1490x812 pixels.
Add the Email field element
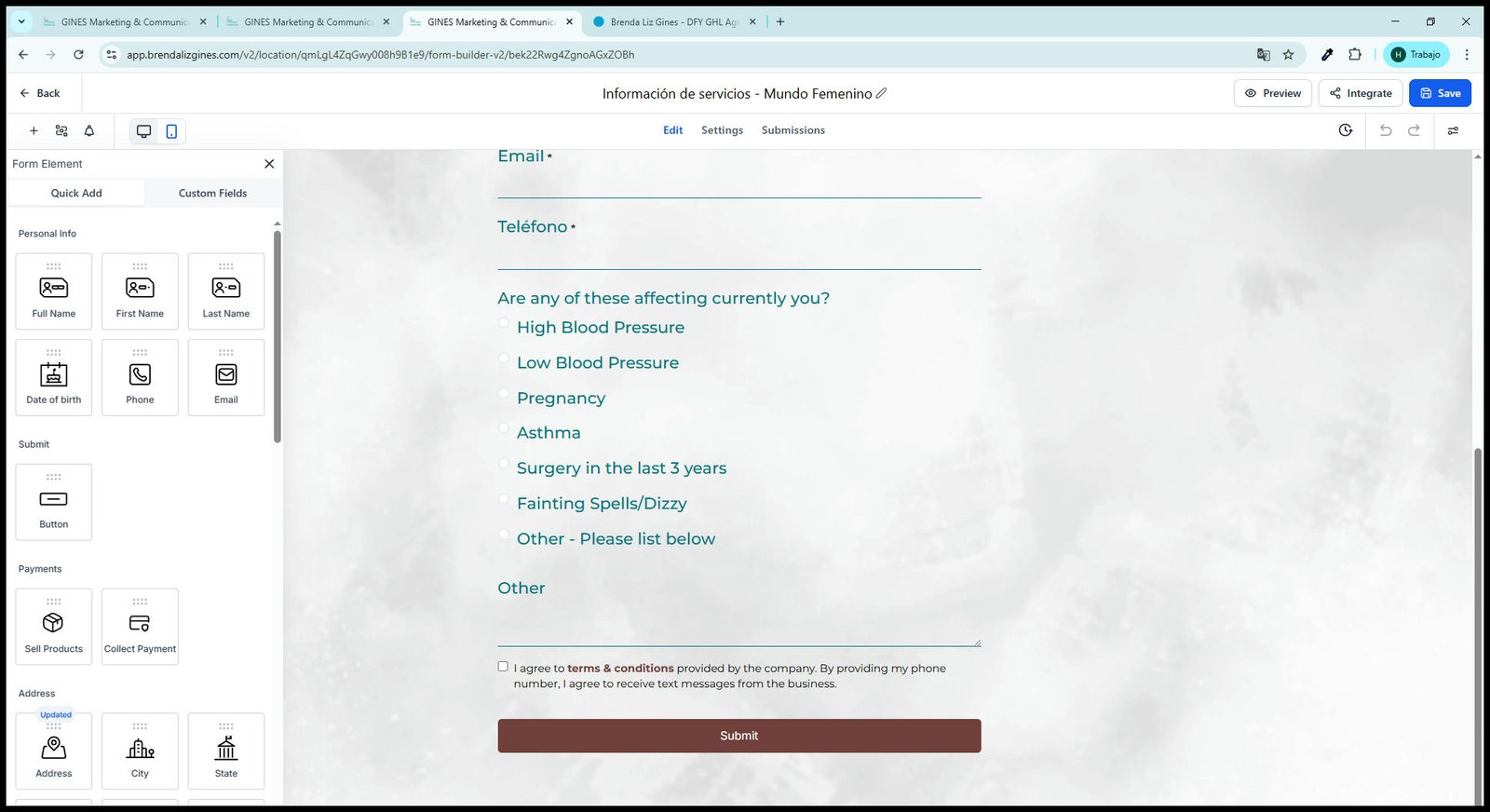(x=226, y=377)
